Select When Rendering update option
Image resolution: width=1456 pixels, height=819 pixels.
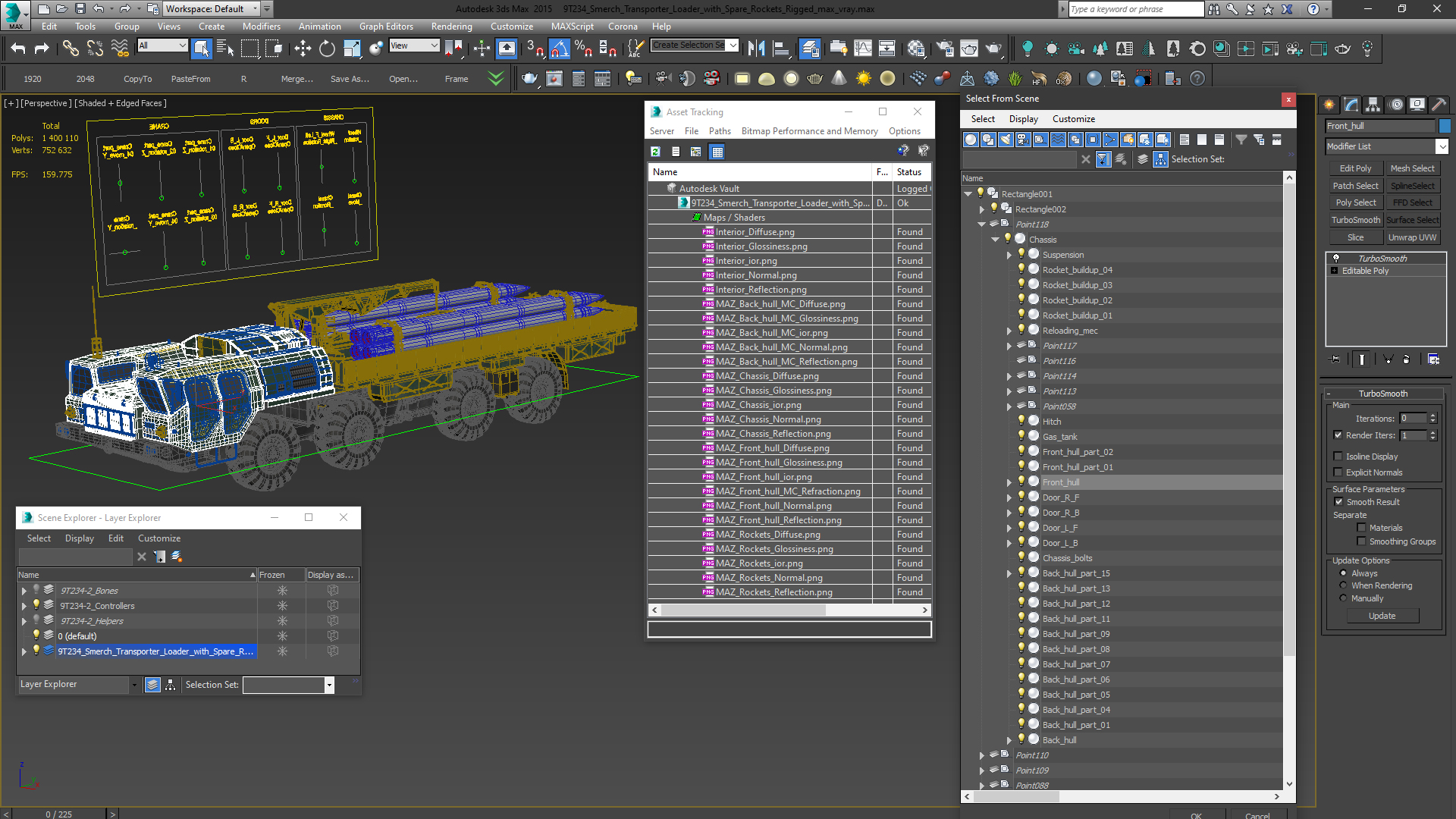(1344, 585)
